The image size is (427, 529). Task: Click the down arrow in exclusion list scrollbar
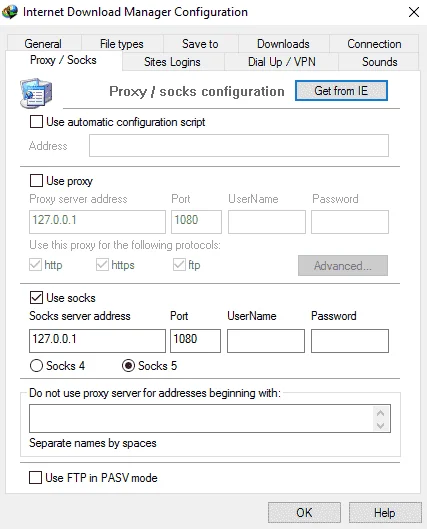coord(380,425)
